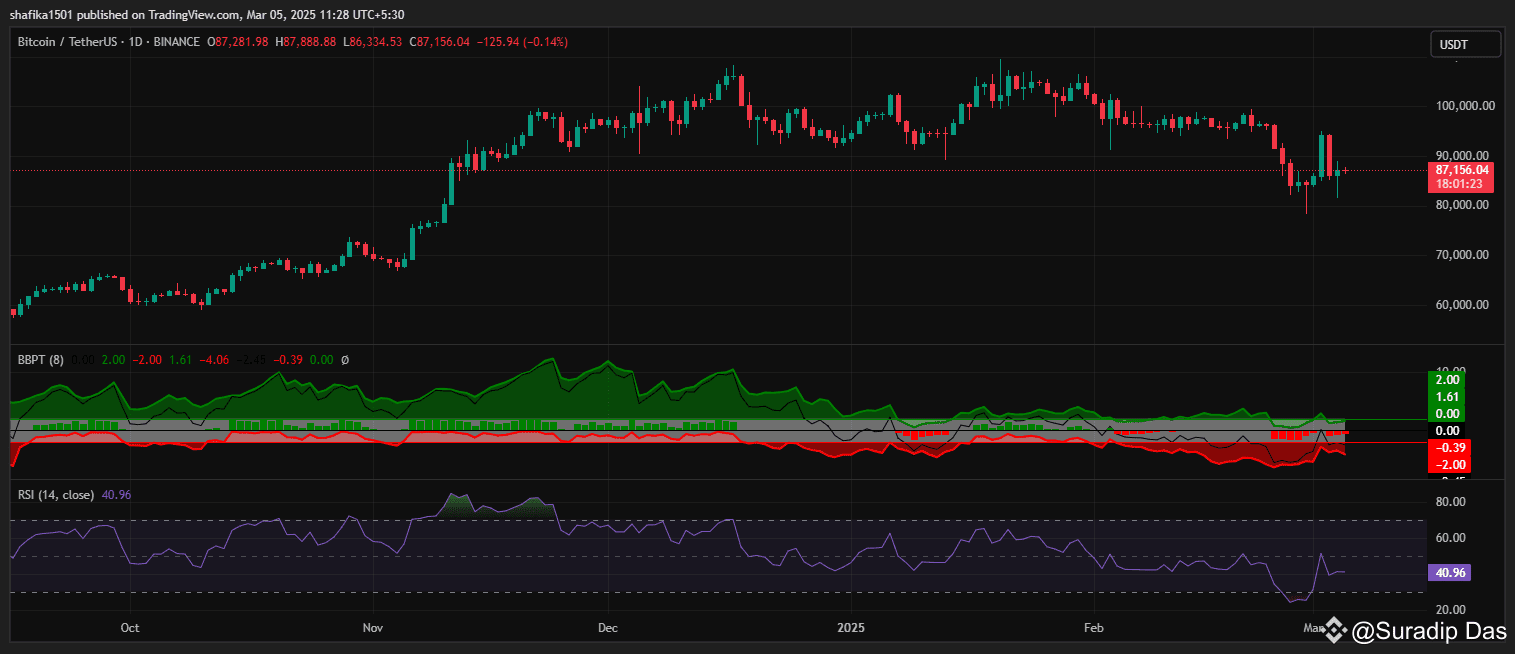Click the USDT currency button

[x=1466, y=44]
